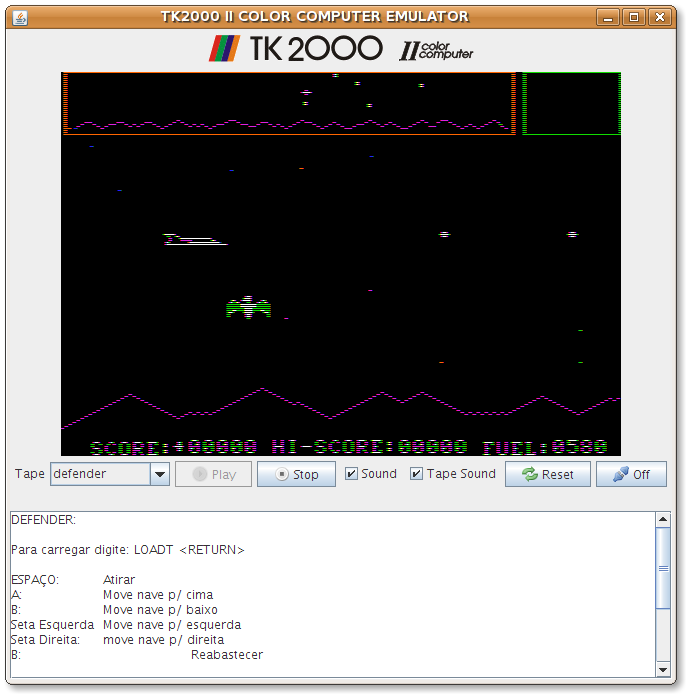Image resolution: width=686 pixels, height=694 pixels.
Task: Disable the Tape Sound checkbox
Action: pos(416,474)
